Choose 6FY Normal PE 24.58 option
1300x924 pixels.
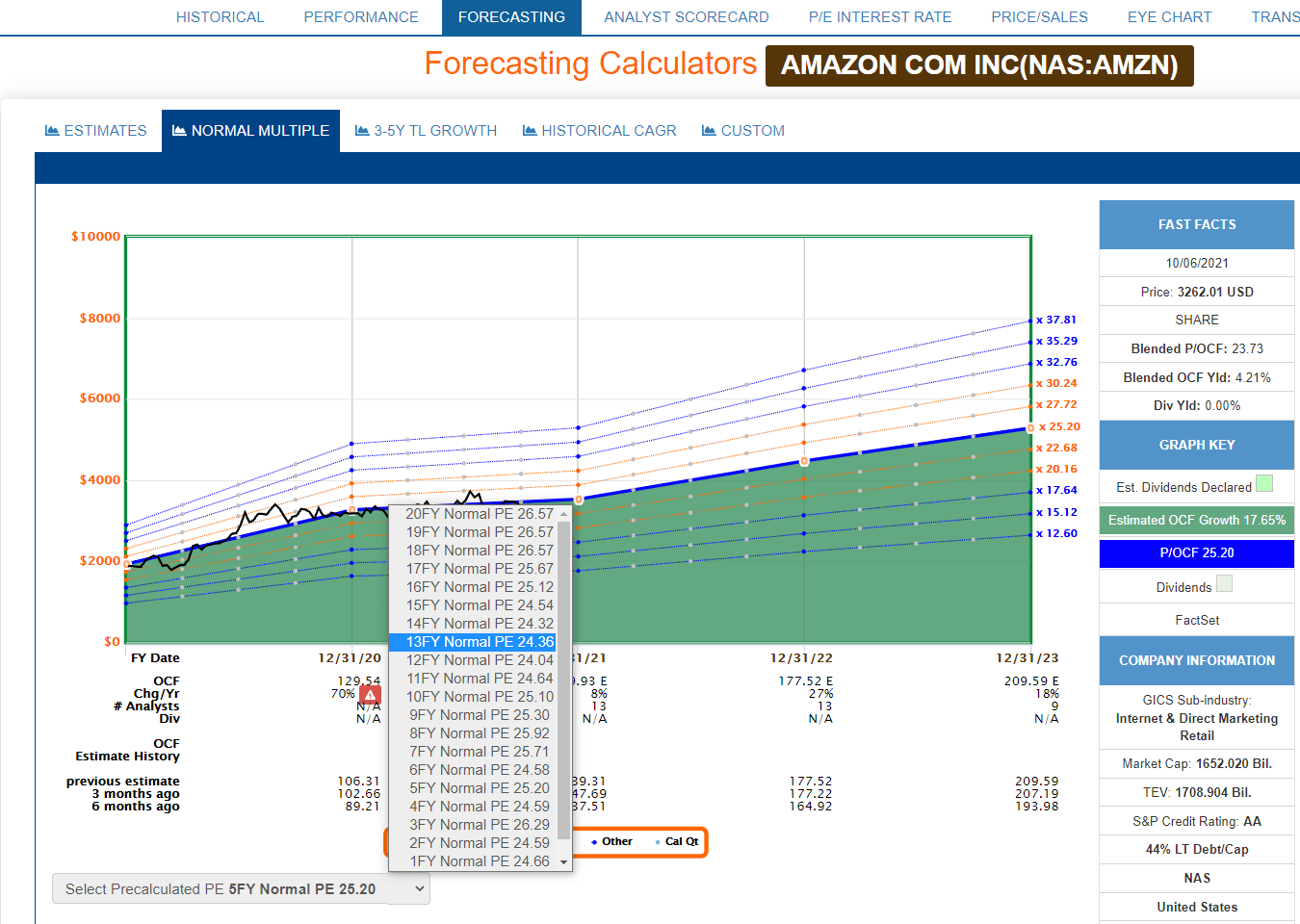pyautogui.click(x=473, y=770)
